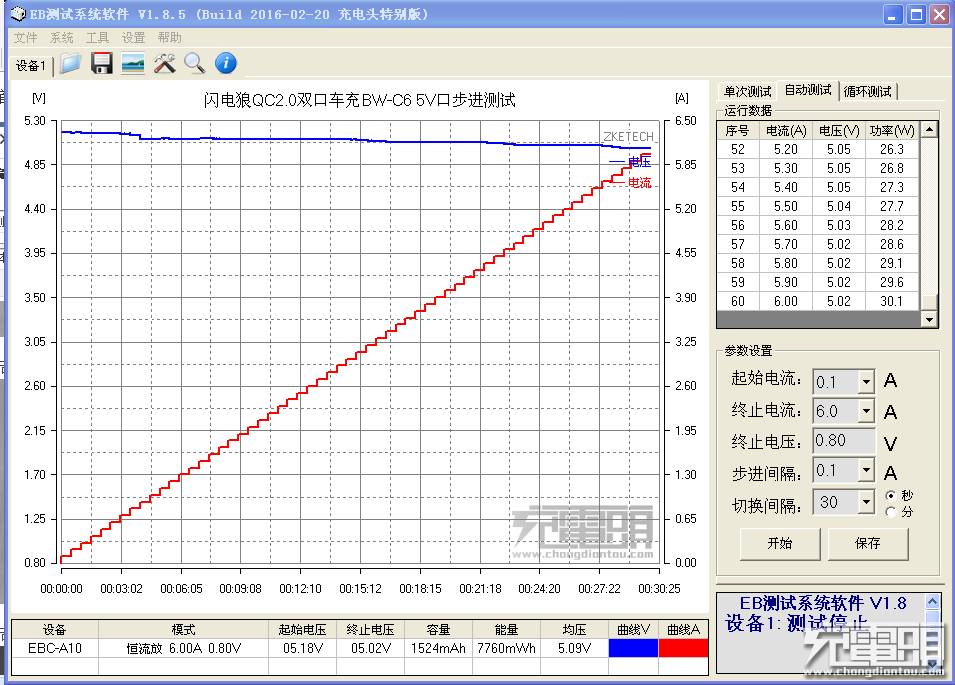
Task: Click the 30.1 power value cell
Action: click(891, 301)
